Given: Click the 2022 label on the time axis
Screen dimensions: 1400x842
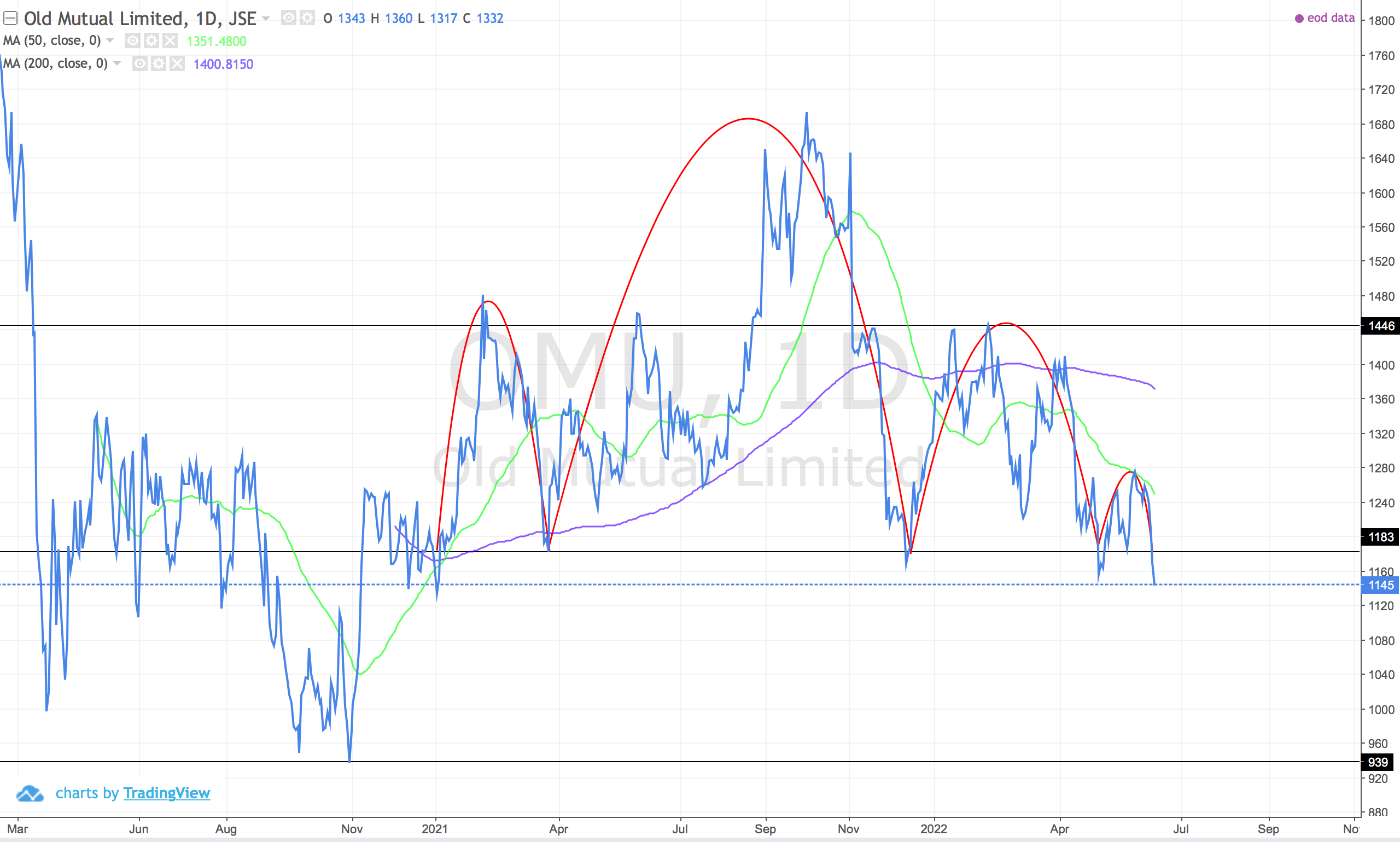Looking at the screenshot, I should click(x=934, y=829).
